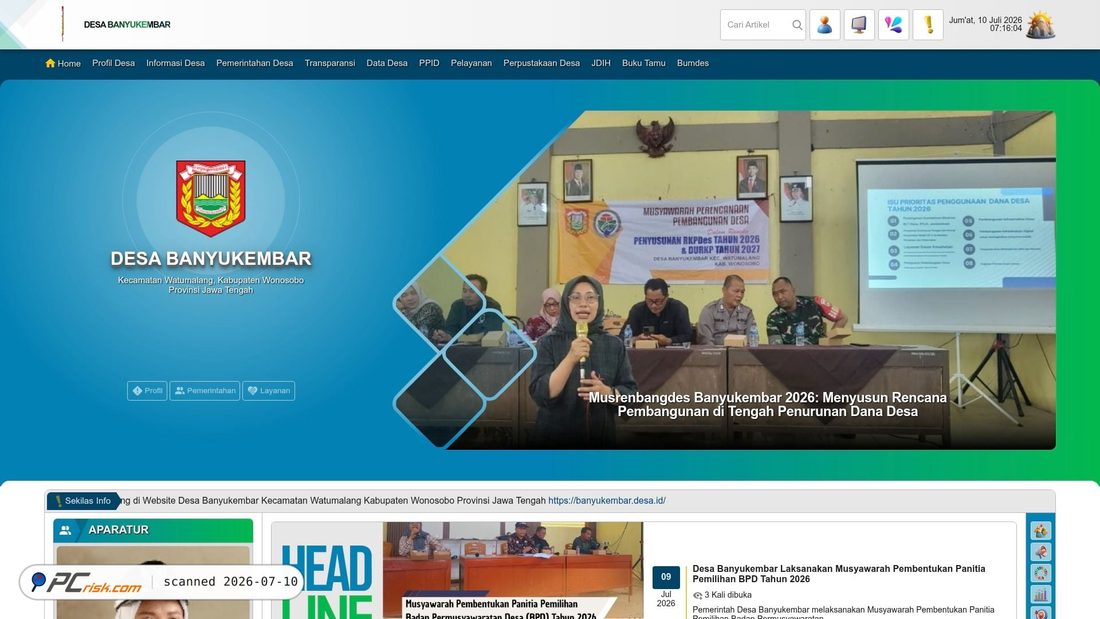Open the Informasi Desa menu
The image size is (1100, 619).
click(x=175, y=63)
